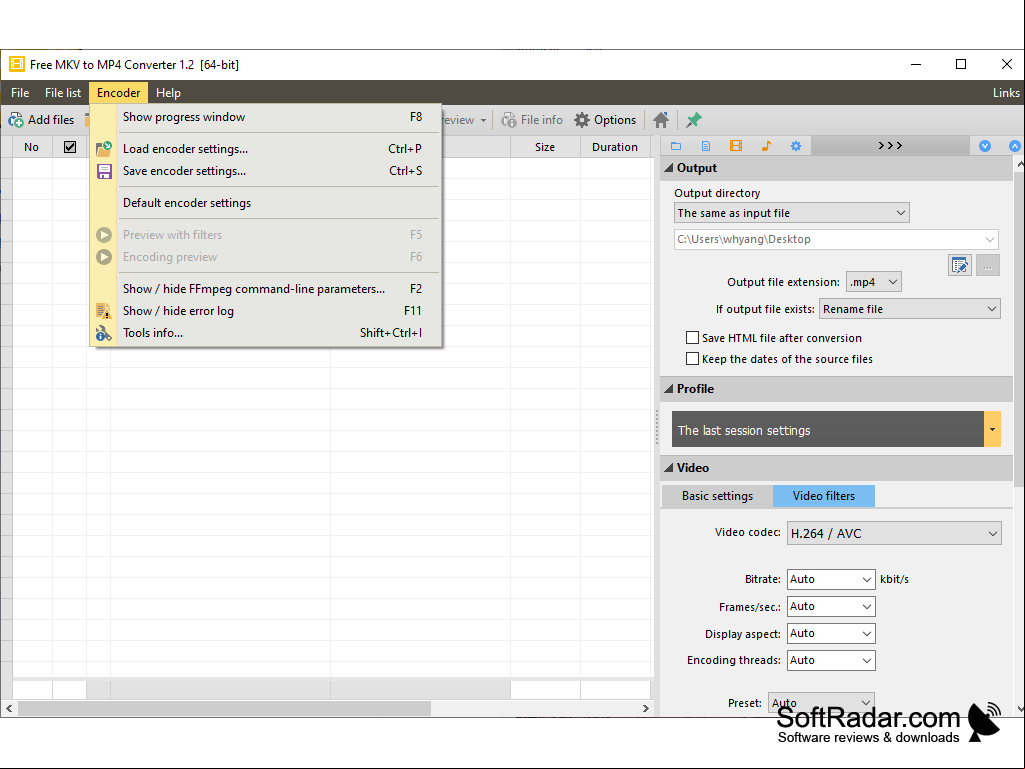Sort by the Duration column header
The width and height of the screenshot is (1025, 769).
pos(614,147)
